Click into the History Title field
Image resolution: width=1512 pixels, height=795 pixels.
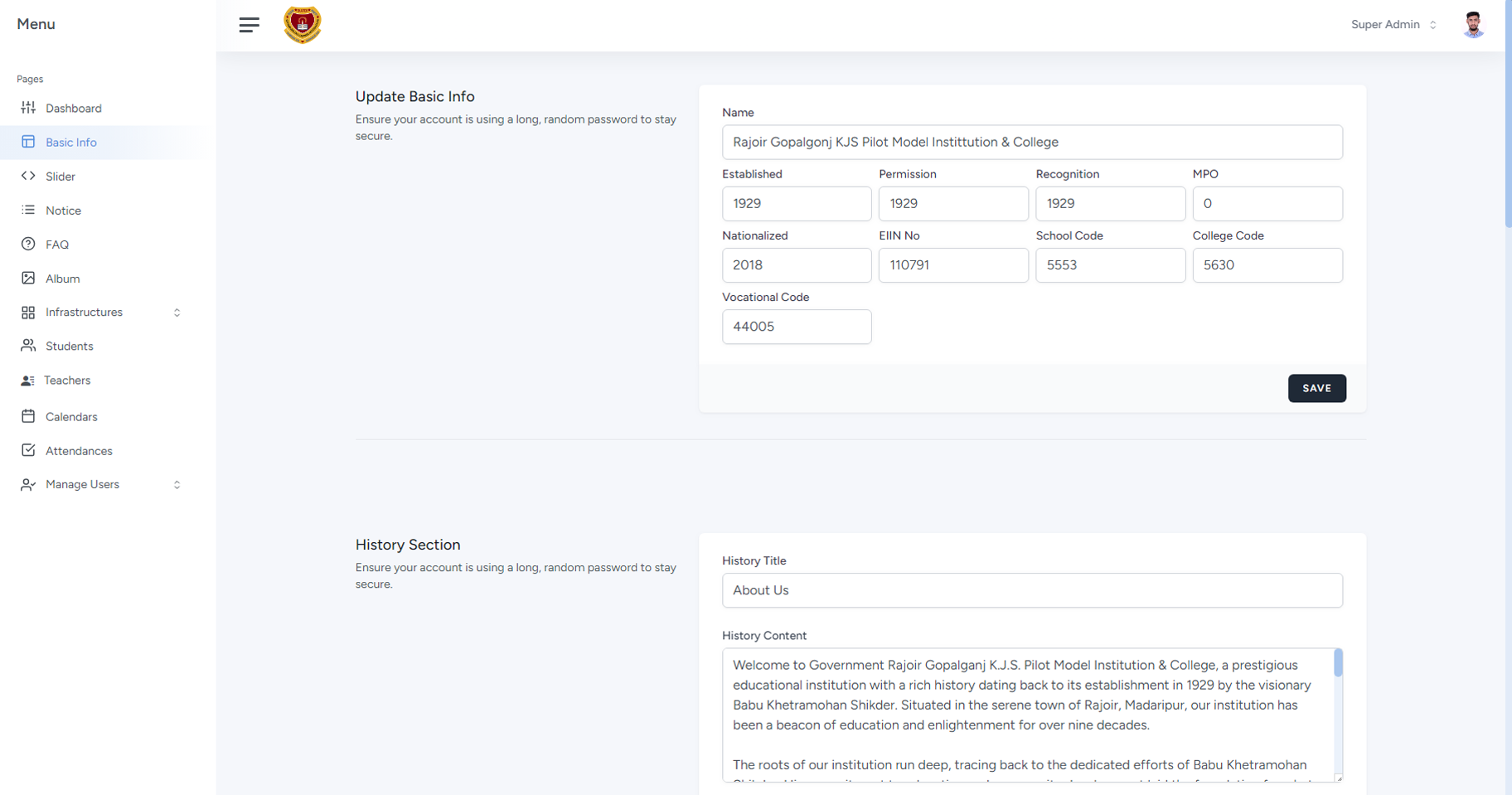pyautogui.click(x=1031, y=590)
